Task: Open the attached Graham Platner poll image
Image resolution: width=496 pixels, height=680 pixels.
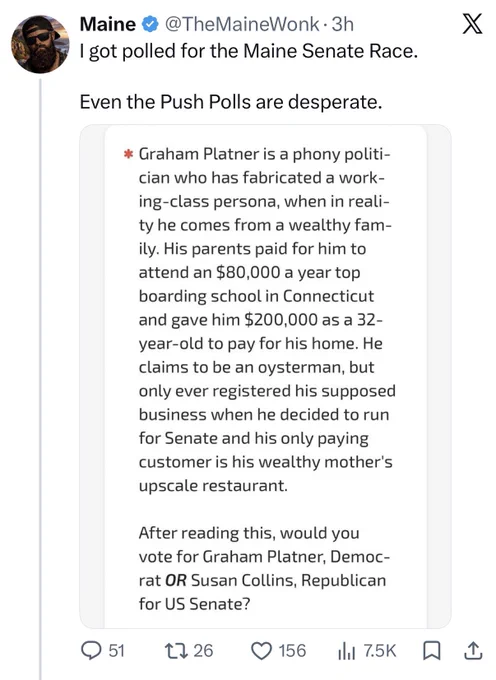Action: [265, 376]
